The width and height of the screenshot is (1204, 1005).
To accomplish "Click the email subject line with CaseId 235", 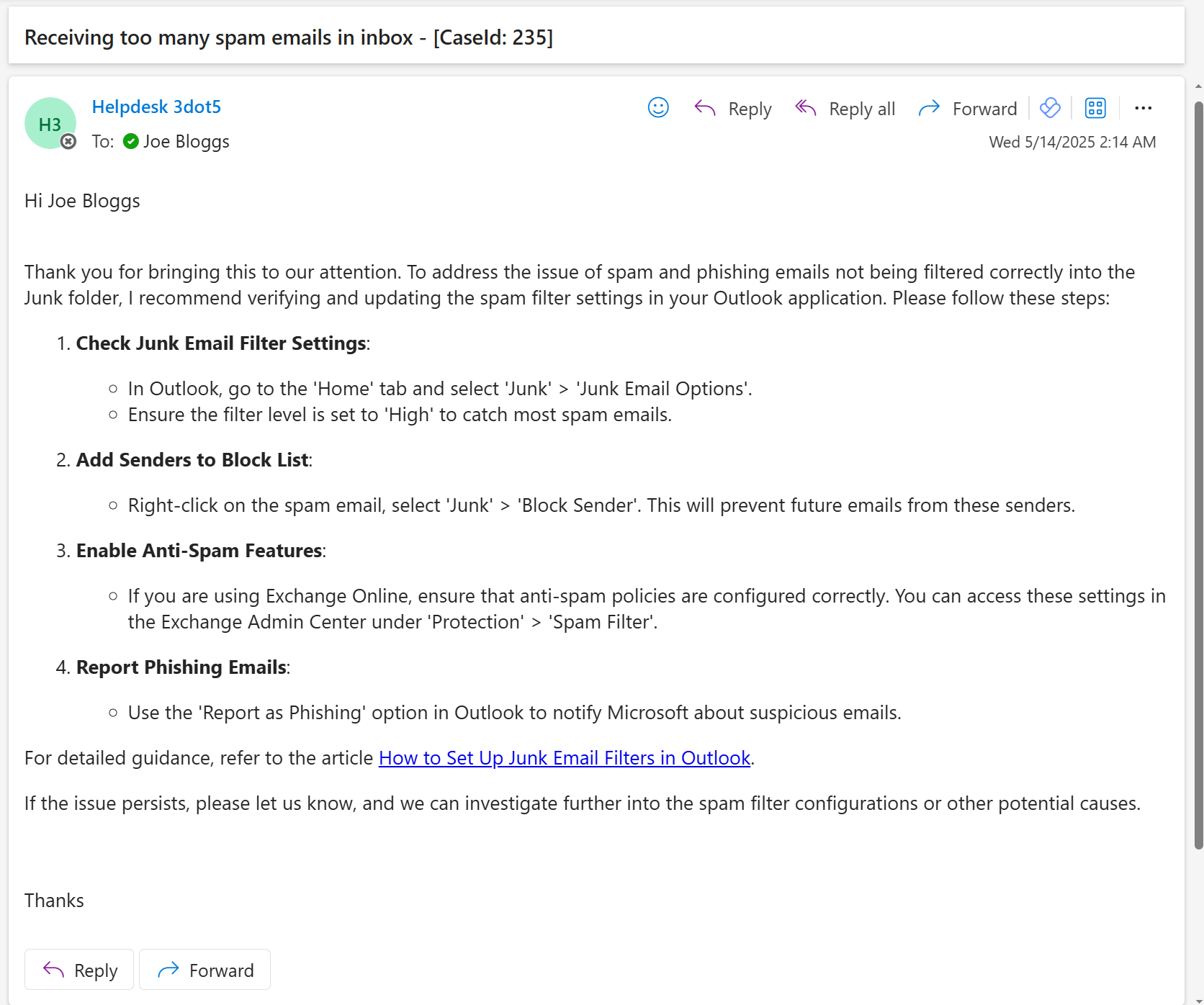I will (x=289, y=37).
